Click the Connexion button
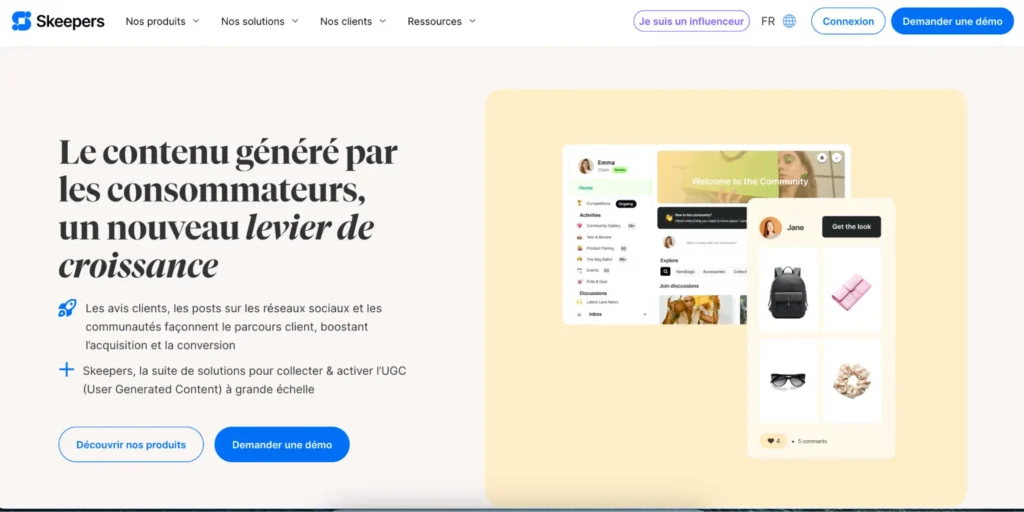1024x512 pixels. tap(848, 21)
